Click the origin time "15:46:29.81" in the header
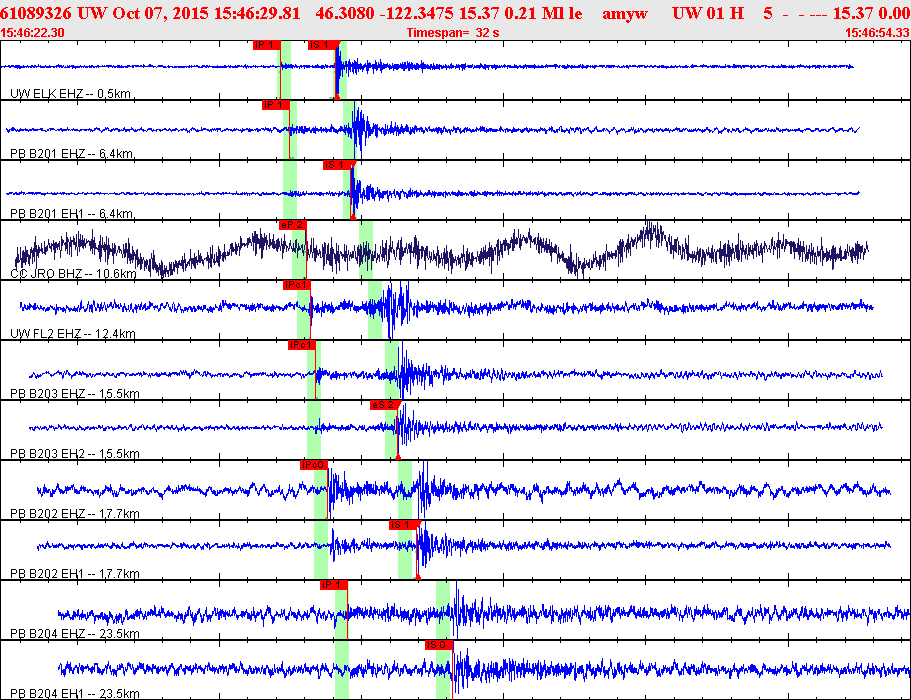The height and width of the screenshot is (700, 911). pyautogui.click(x=257, y=13)
